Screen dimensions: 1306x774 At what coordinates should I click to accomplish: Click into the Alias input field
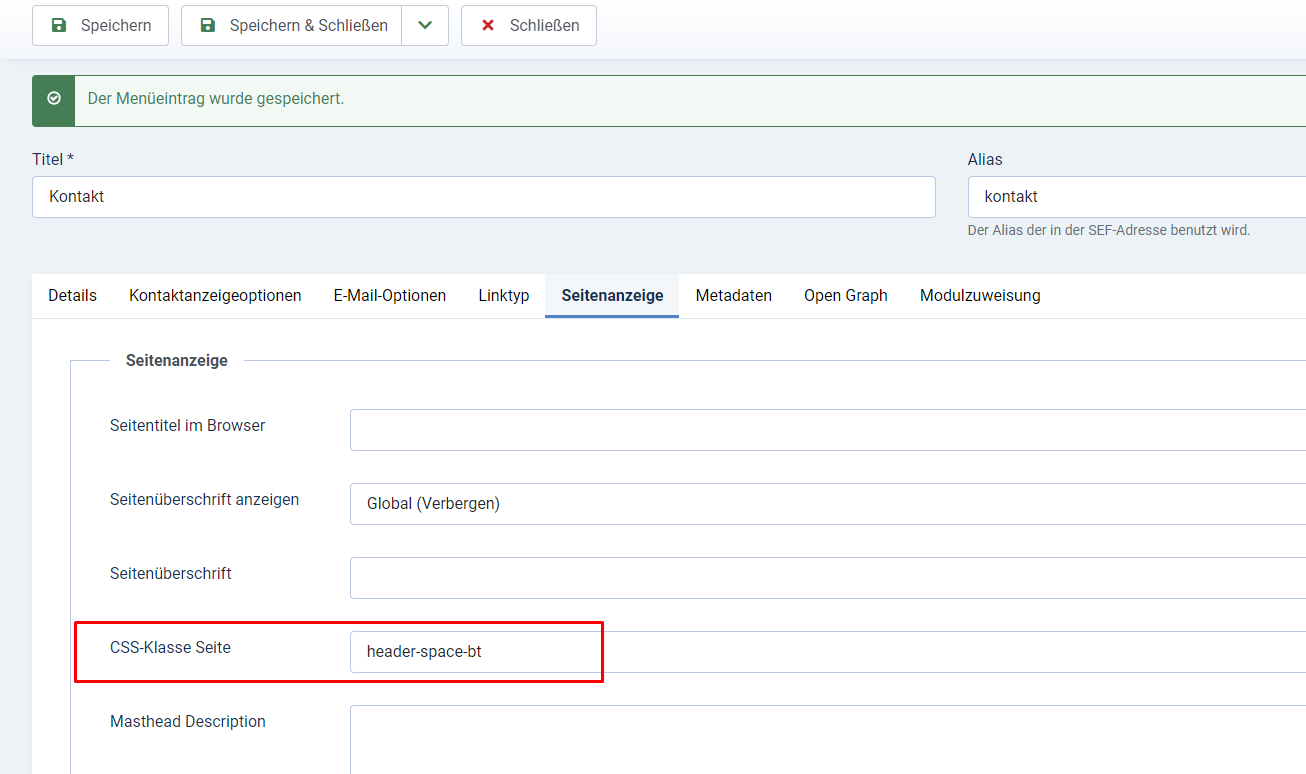coord(1136,197)
